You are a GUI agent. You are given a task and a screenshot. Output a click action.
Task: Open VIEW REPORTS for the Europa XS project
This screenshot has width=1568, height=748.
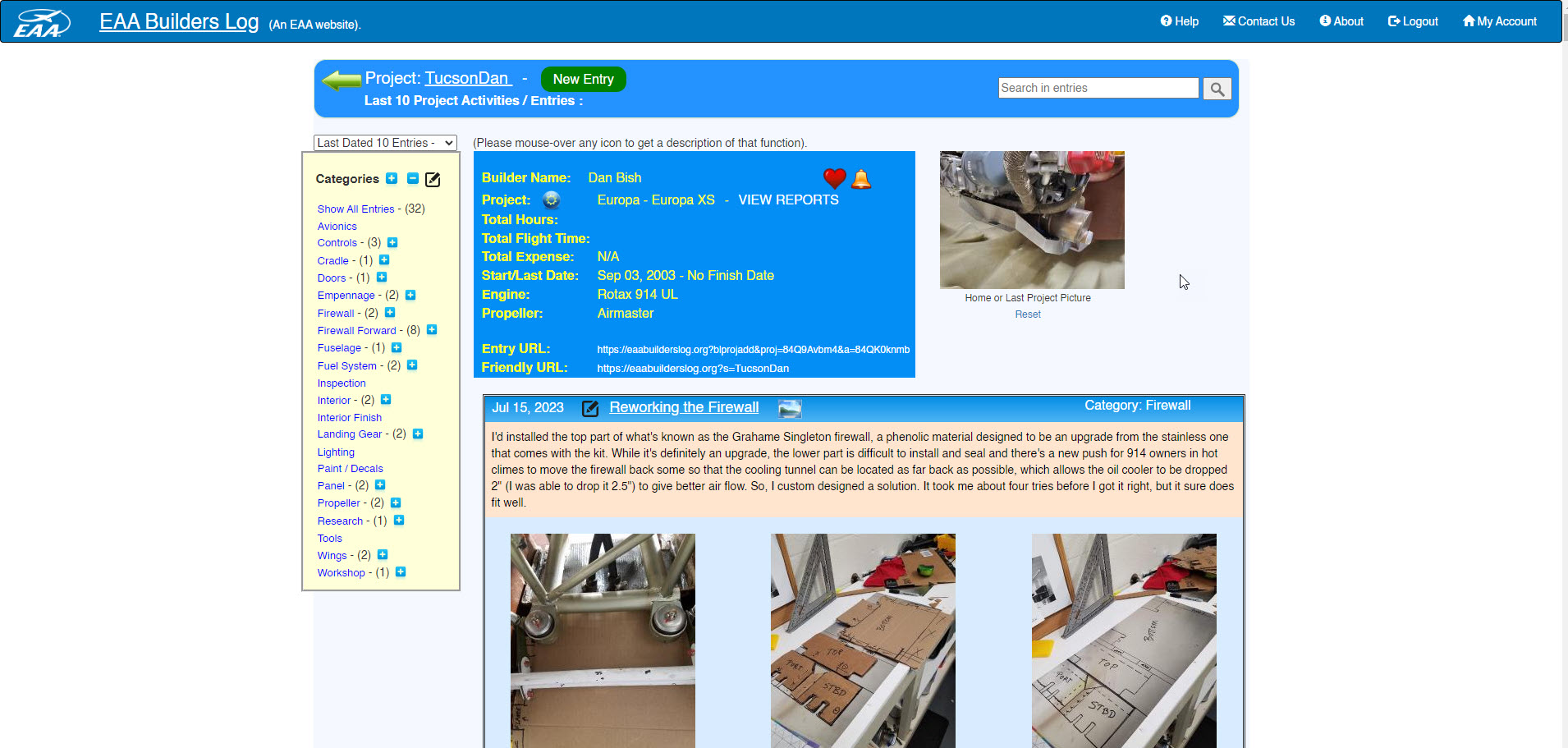tap(787, 200)
